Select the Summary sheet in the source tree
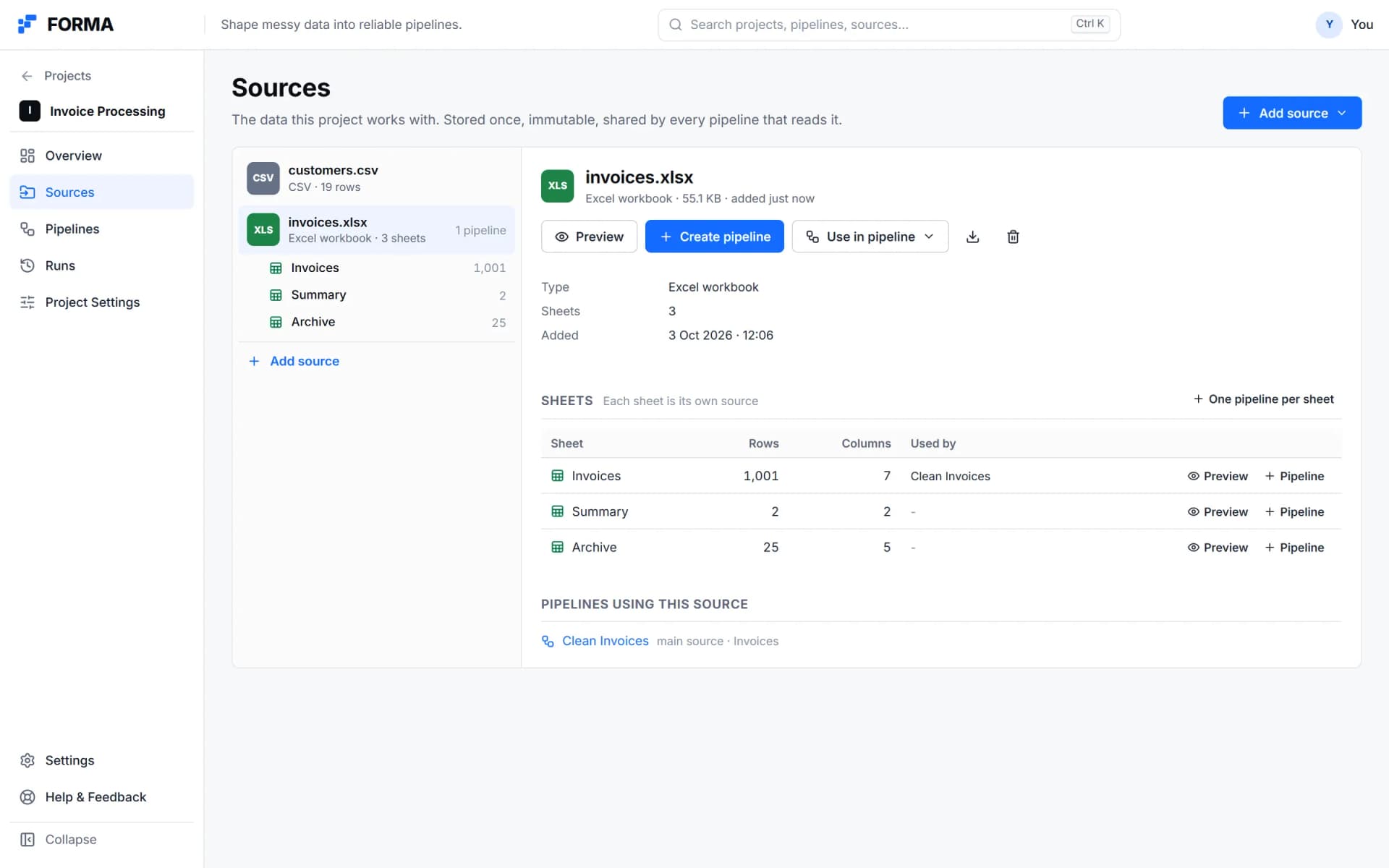Viewport: 1389px width, 868px height. pos(387,295)
